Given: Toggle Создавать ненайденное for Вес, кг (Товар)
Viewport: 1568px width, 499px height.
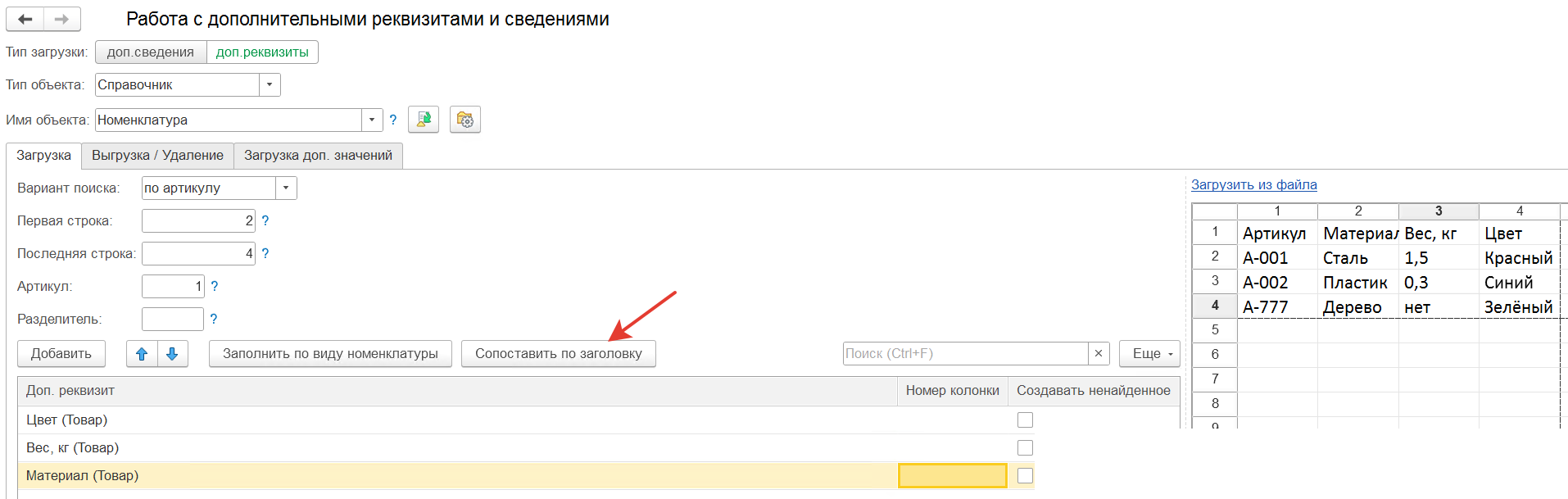Looking at the screenshot, I should (x=1025, y=448).
